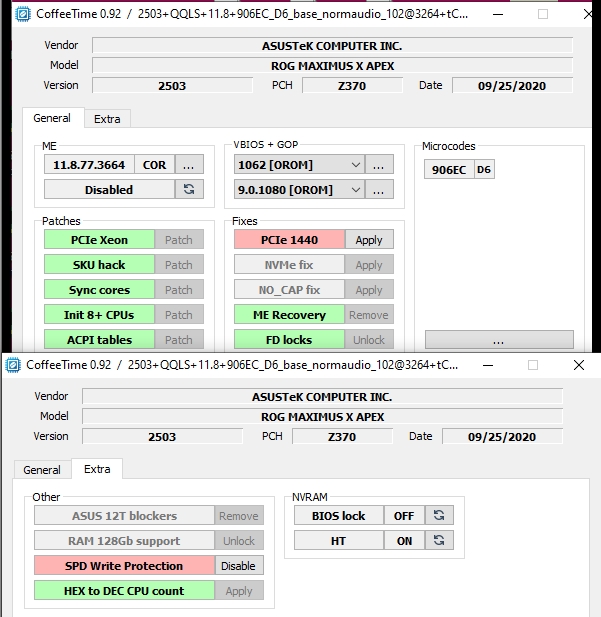Image resolution: width=601 pixels, height=617 pixels.
Task: Click CoffeeTime app icon in bottom window title
Action: click(x=13, y=365)
